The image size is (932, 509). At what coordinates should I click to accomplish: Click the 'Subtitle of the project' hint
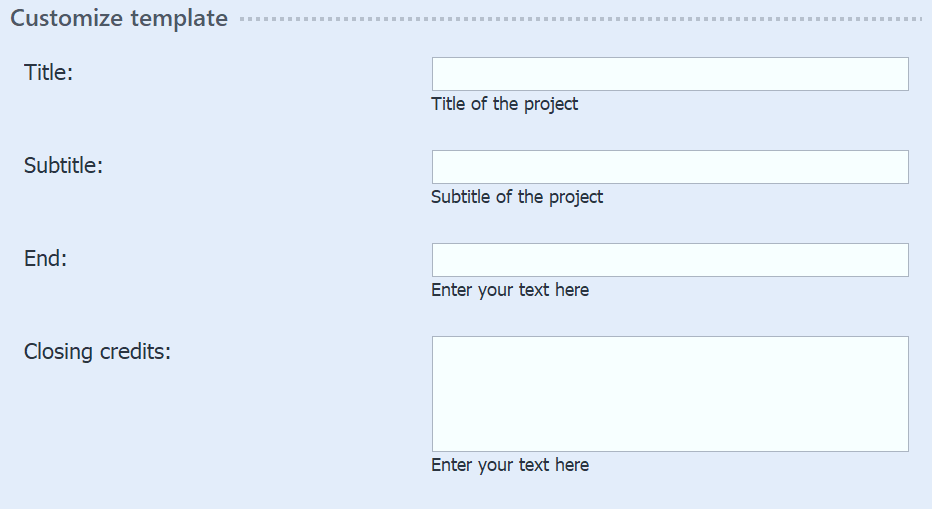tap(517, 197)
